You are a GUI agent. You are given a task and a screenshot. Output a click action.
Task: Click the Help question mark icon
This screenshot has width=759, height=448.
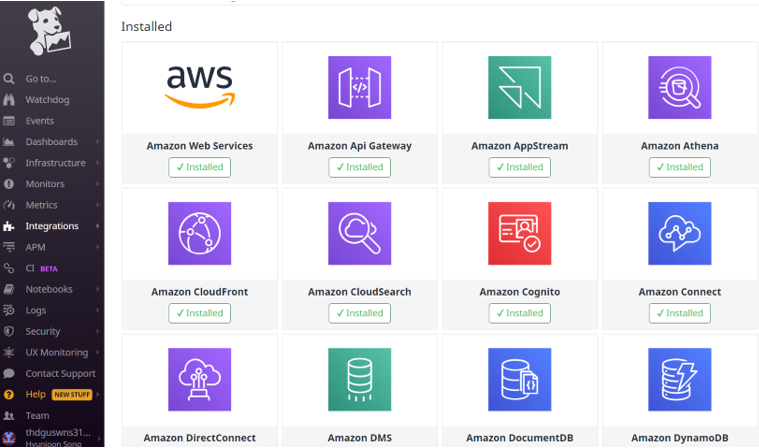[x=9, y=394]
